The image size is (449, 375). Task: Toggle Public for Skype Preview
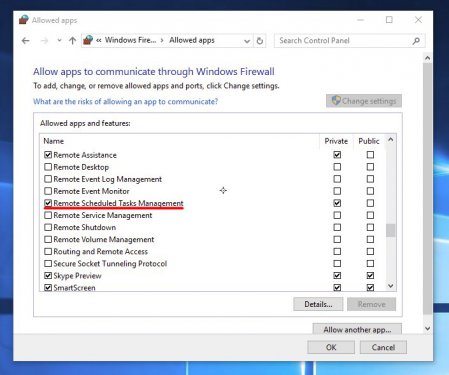[x=370, y=276]
